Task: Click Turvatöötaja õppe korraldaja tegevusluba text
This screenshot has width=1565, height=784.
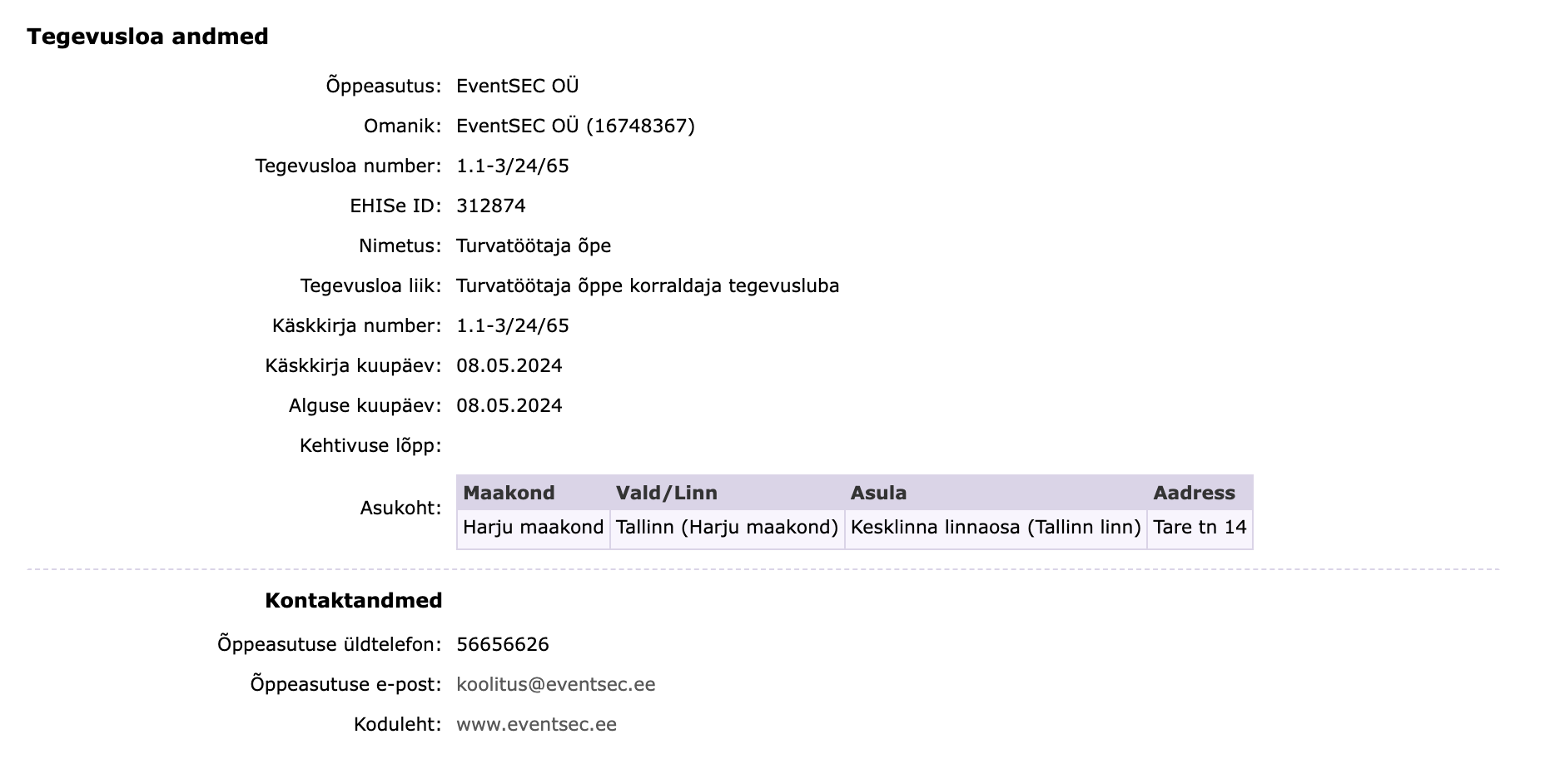Action: [648, 285]
